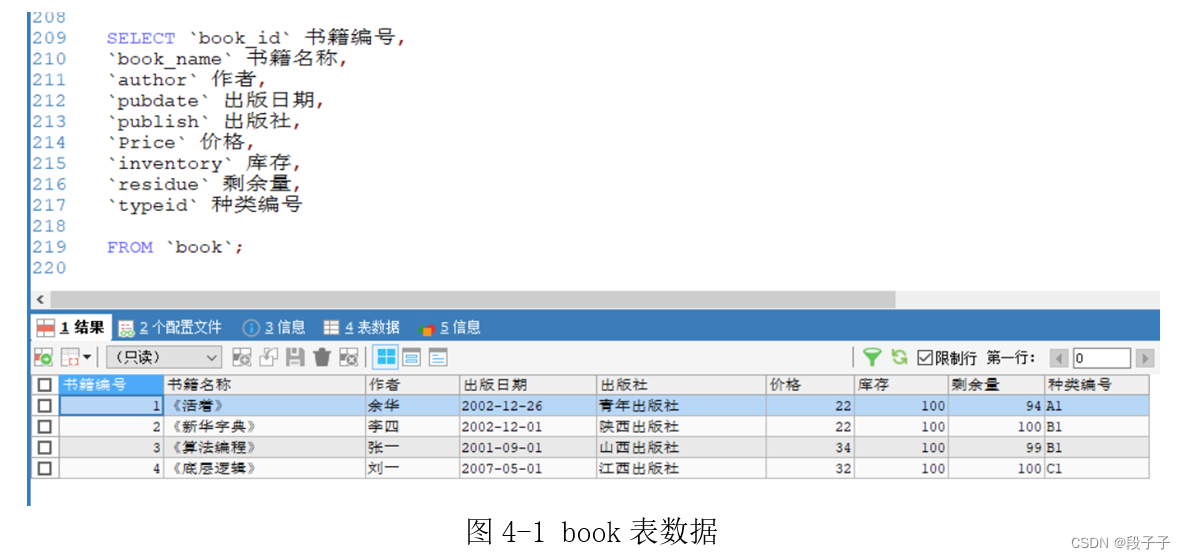Viewport: 1186px width, 559px height.
Task: Toggle the 限制行 checkbox
Action: click(924, 358)
